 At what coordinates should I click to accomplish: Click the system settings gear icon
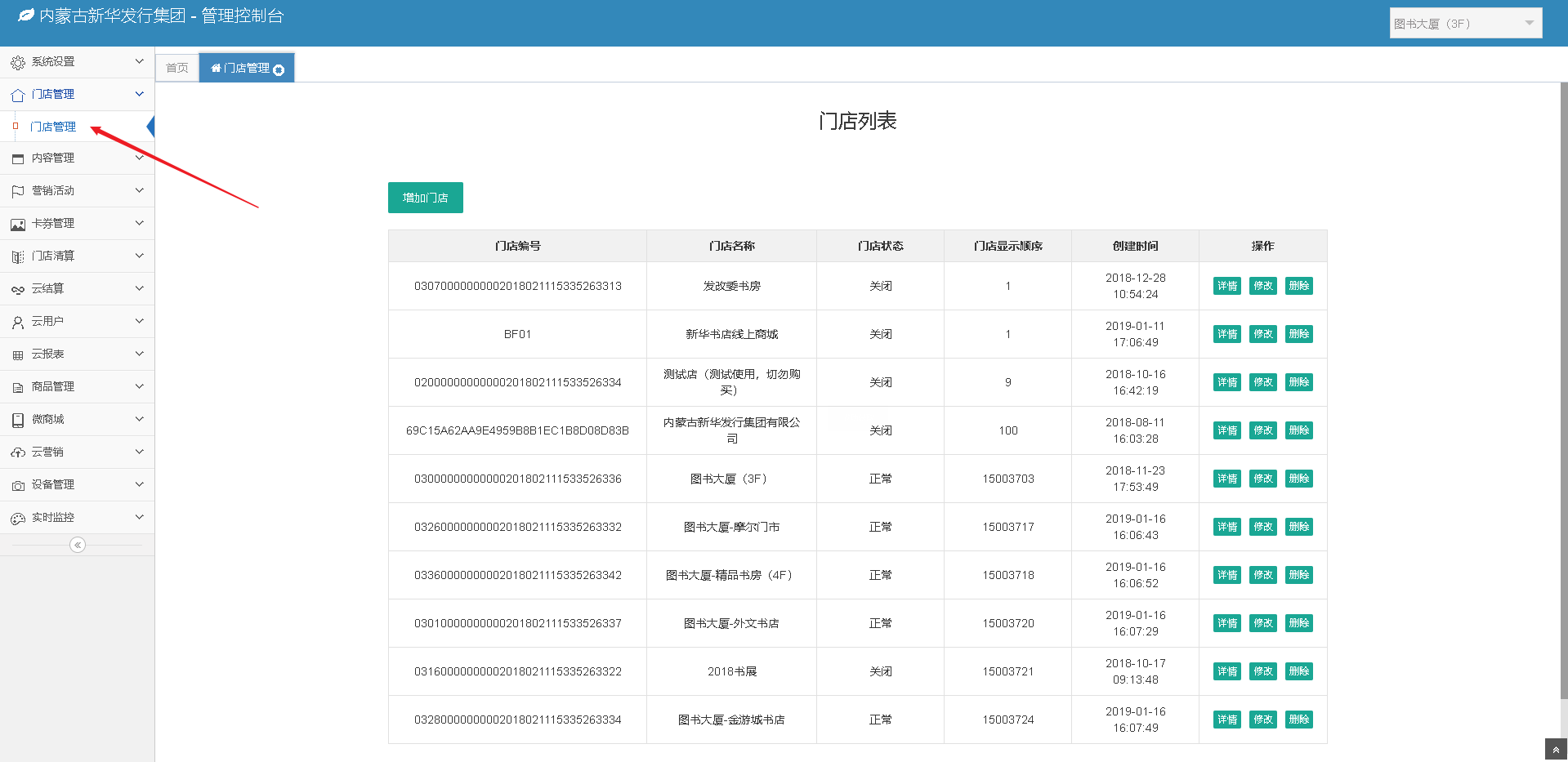point(17,63)
